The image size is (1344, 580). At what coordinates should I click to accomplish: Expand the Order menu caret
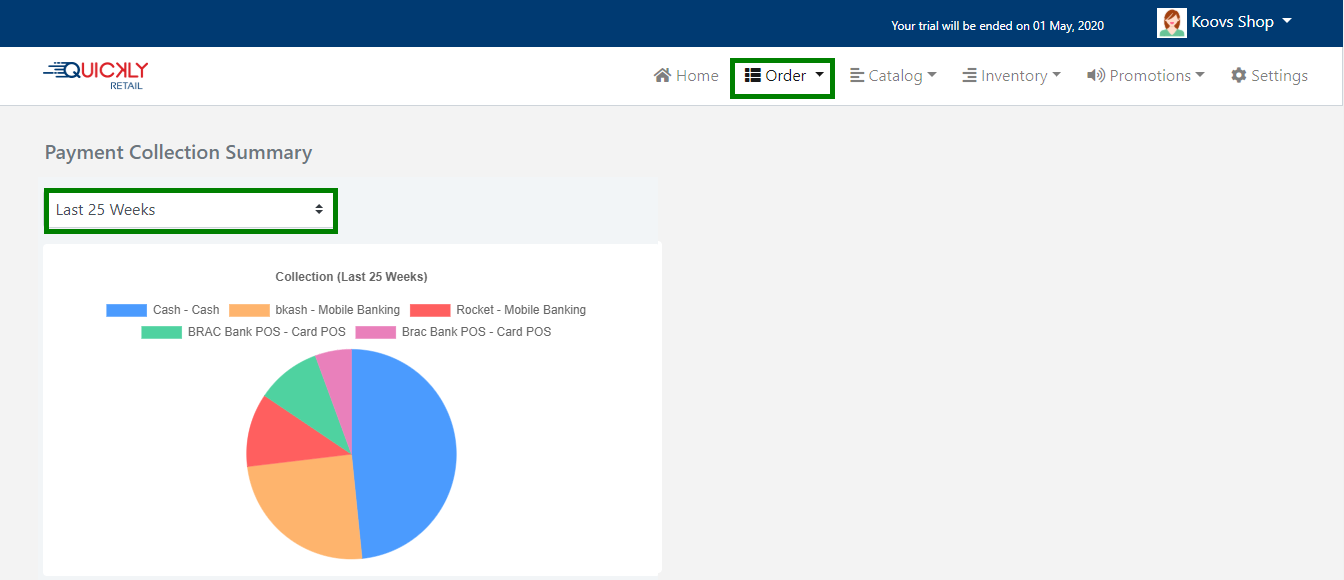[819, 75]
